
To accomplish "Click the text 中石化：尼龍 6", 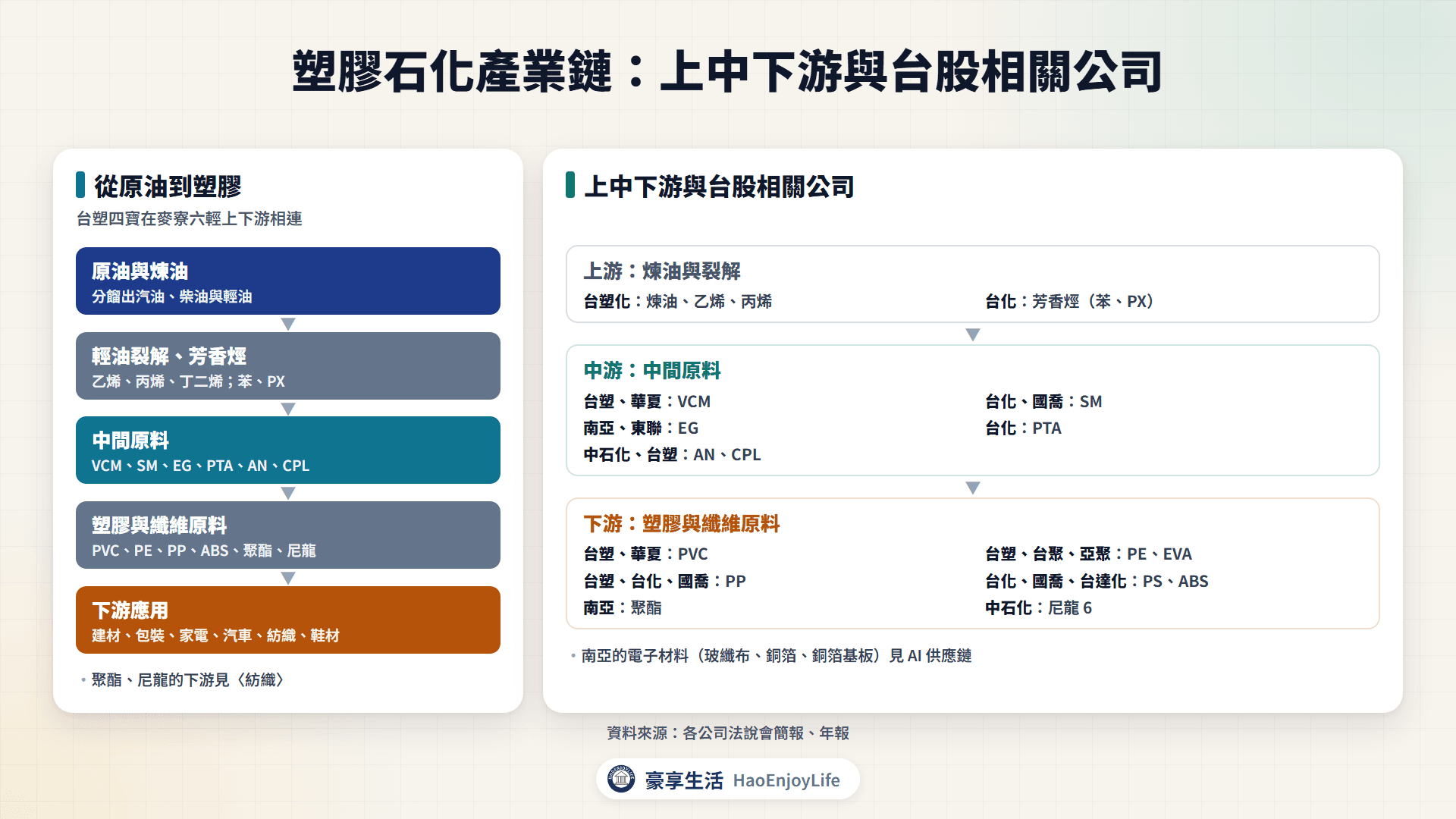I will pos(1038,607).
